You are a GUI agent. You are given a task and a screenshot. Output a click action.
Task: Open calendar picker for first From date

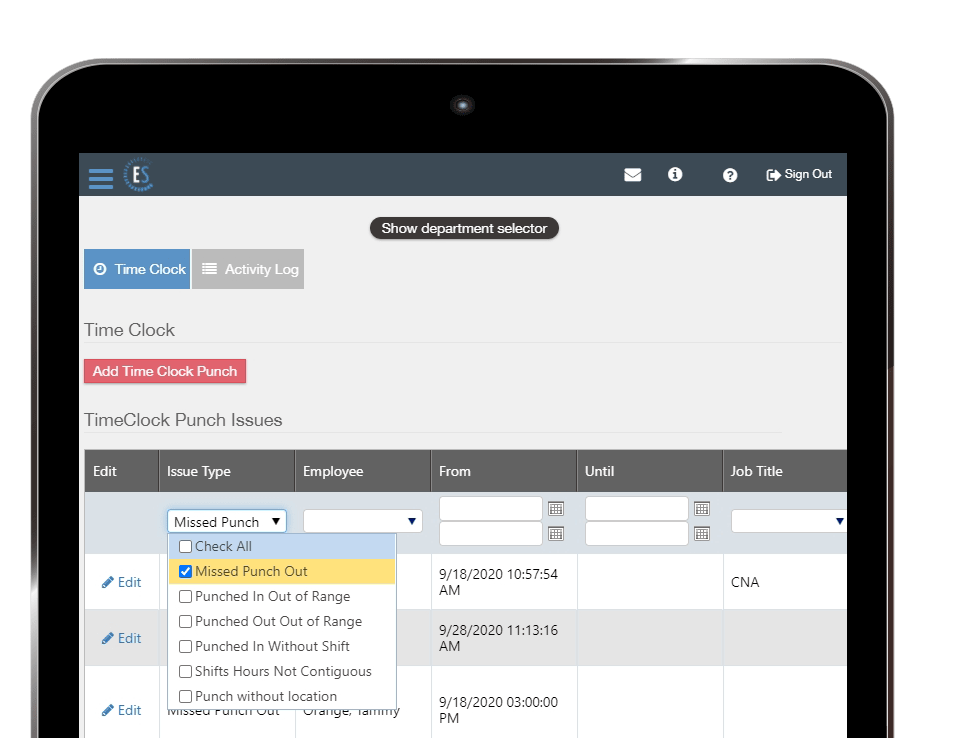coord(556,509)
